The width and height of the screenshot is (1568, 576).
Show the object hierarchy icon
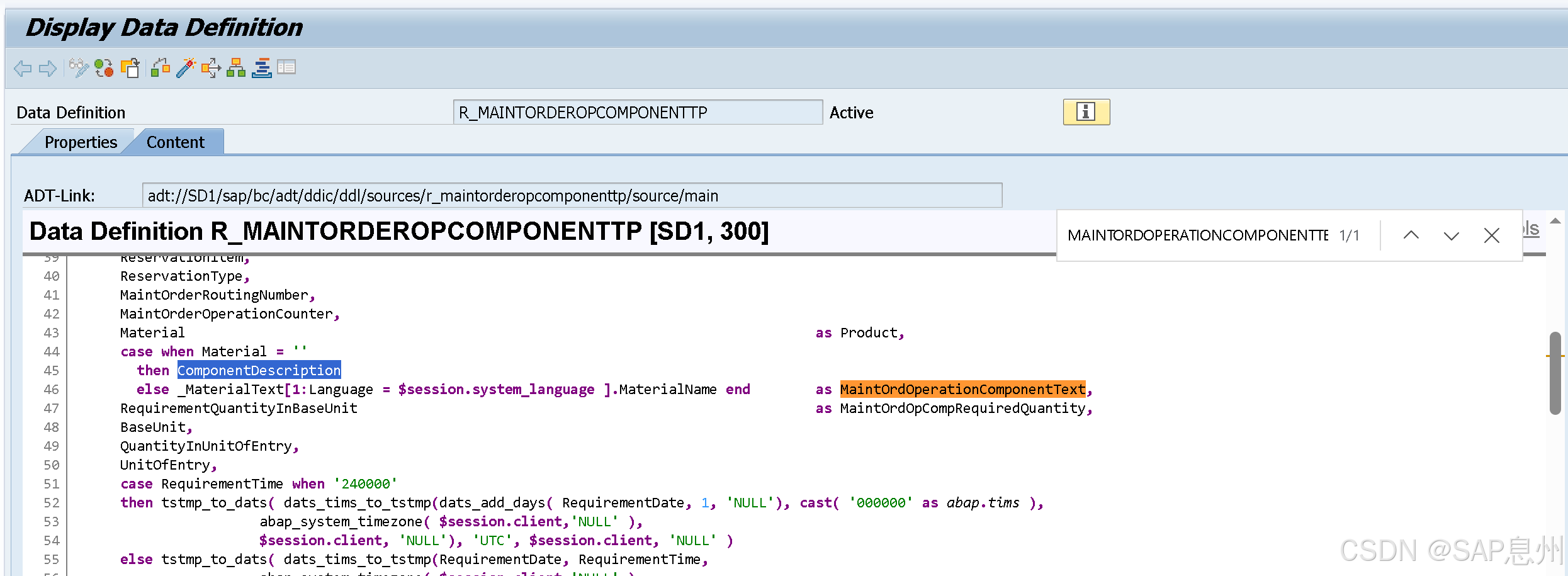tap(235, 68)
